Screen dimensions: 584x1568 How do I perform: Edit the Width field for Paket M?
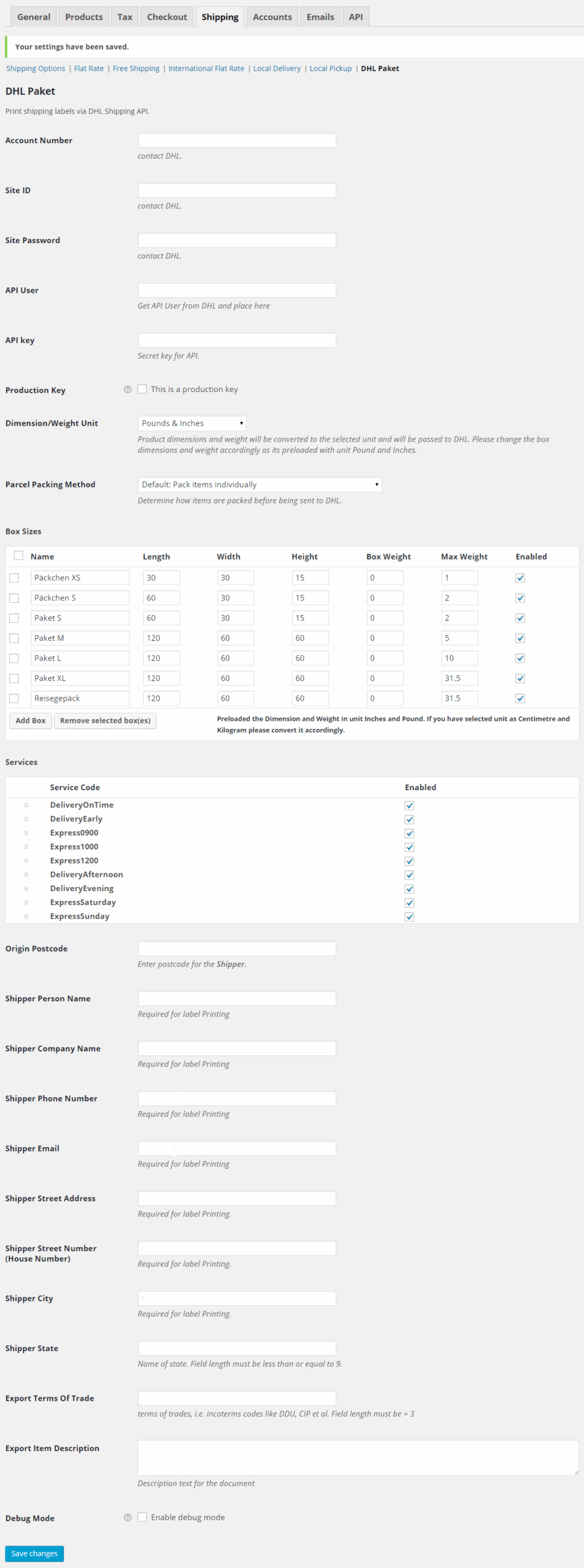(x=236, y=638)
